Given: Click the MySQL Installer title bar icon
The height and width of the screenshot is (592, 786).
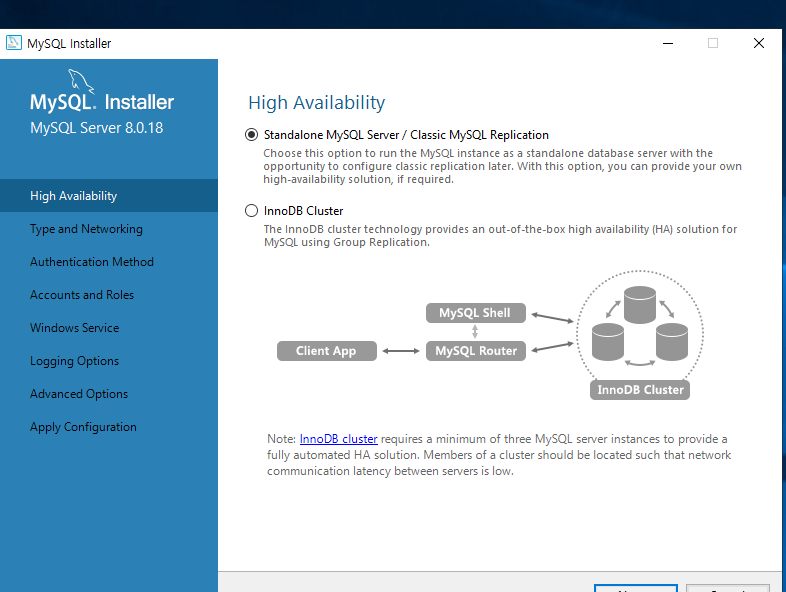Looking at the screenshot, I should point(14,43).
